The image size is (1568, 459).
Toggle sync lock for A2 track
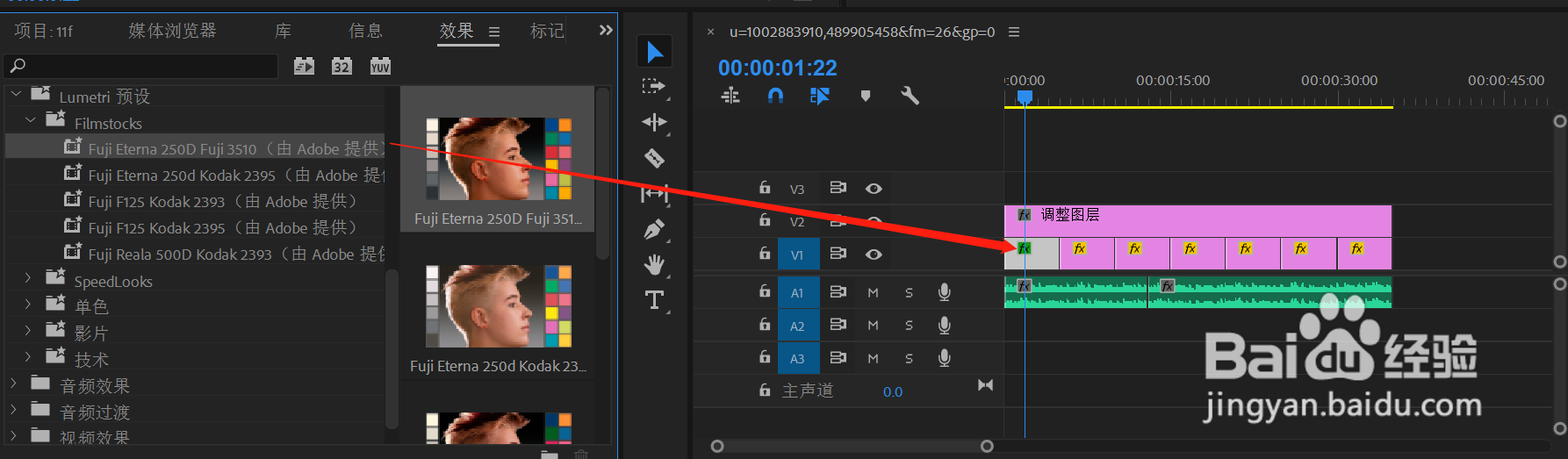[x=838, y=325]
